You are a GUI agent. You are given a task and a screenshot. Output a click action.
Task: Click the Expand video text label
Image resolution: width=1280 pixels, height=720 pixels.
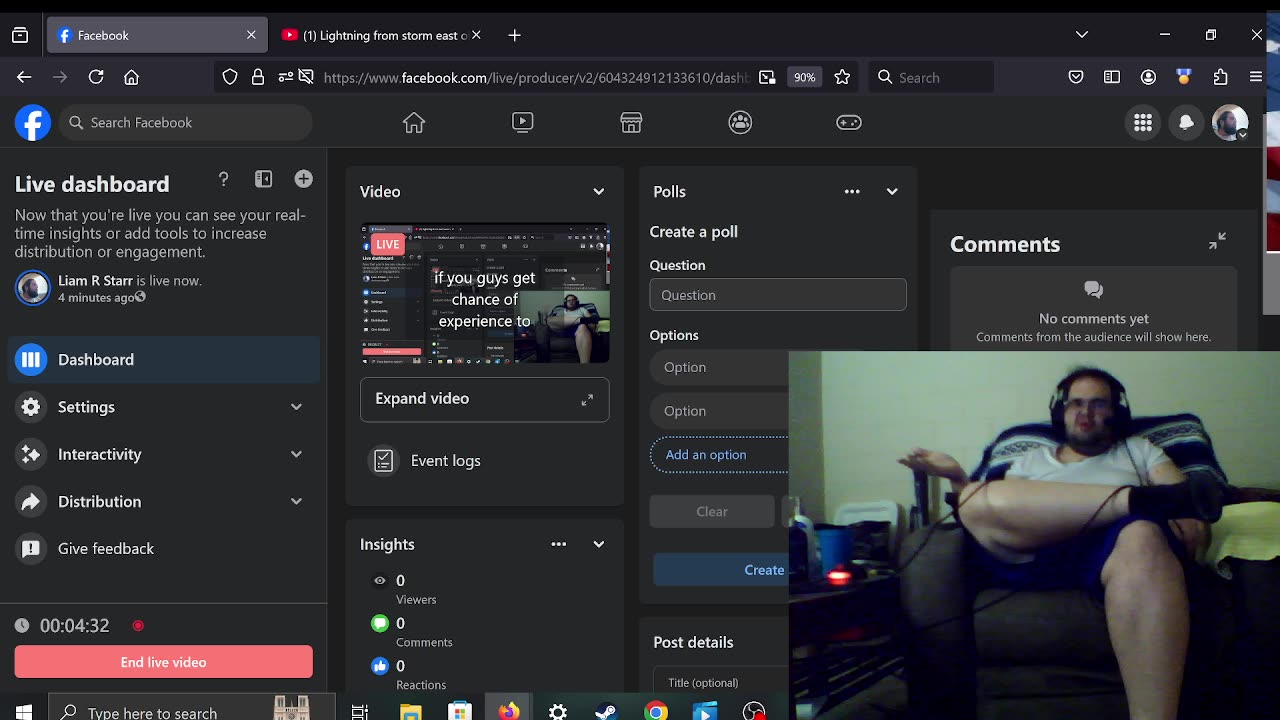(422, 398)
